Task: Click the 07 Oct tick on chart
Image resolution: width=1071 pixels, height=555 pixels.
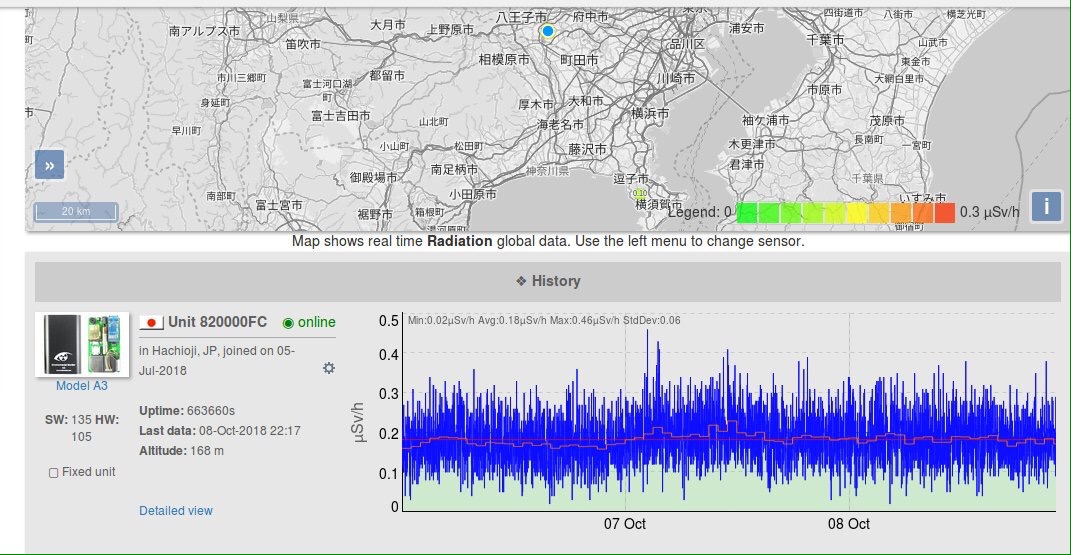Action: 625,524
